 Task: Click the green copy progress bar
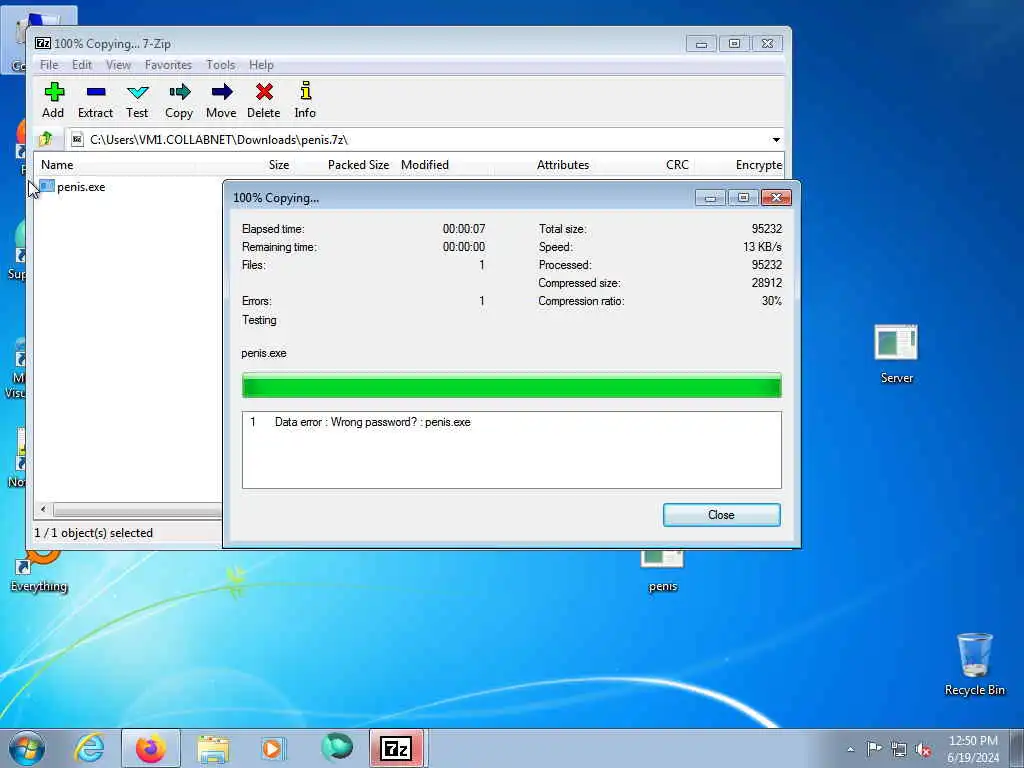[x=511, y=385]
